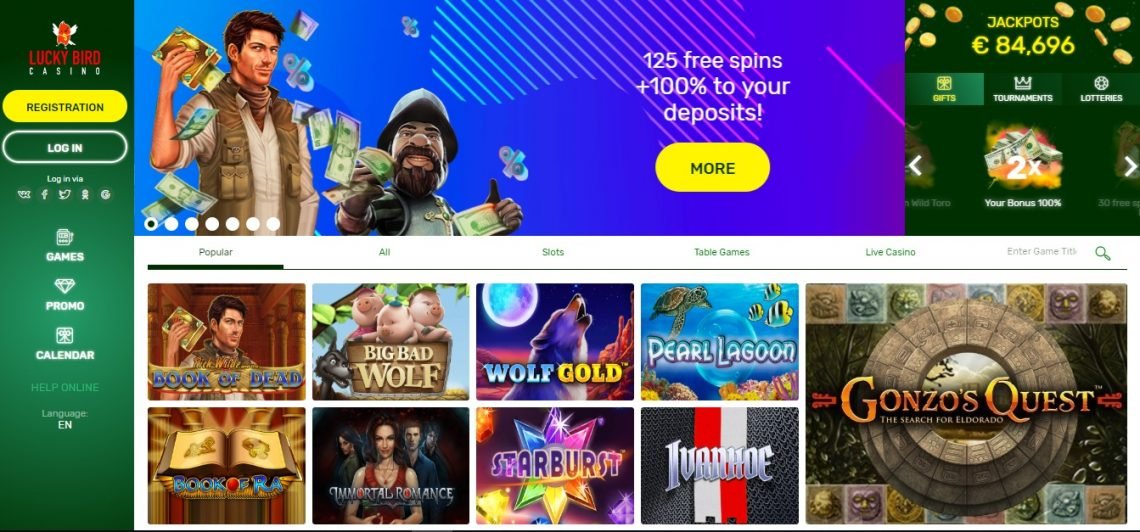Screen dimensions: 1140x532
Task: Click the search magnifier icon
Action: point(1103,253)
